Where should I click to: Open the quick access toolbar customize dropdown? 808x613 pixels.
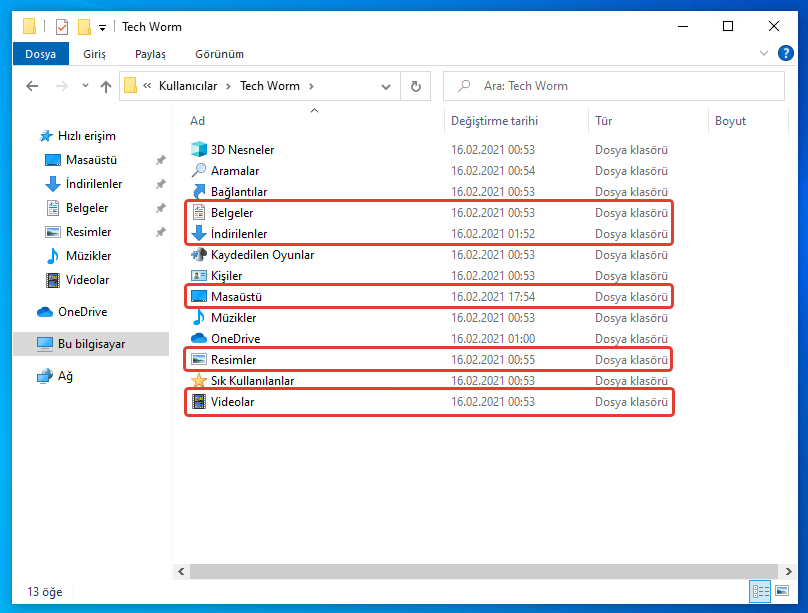(x=102, y=27)
